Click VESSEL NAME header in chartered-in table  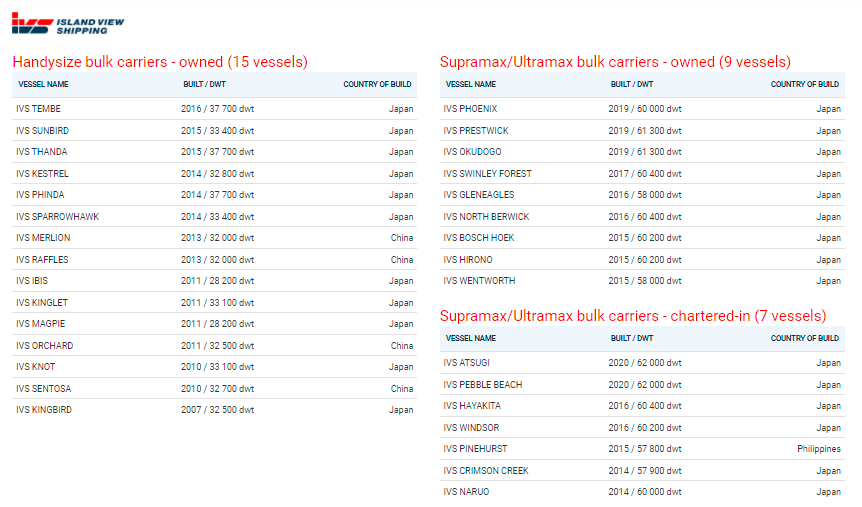coord(471,338)
